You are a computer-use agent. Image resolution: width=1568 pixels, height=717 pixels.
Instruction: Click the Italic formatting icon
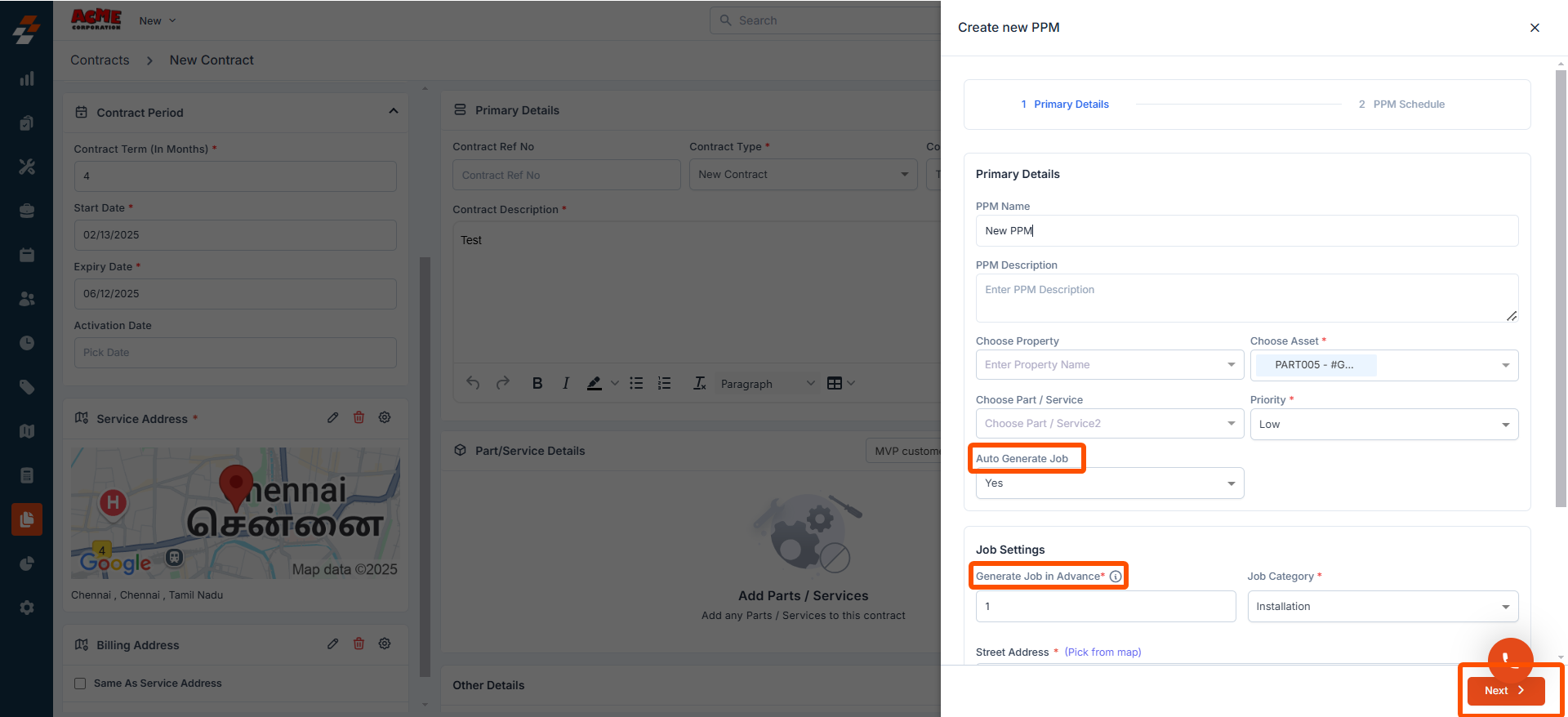tap(565, 383)
